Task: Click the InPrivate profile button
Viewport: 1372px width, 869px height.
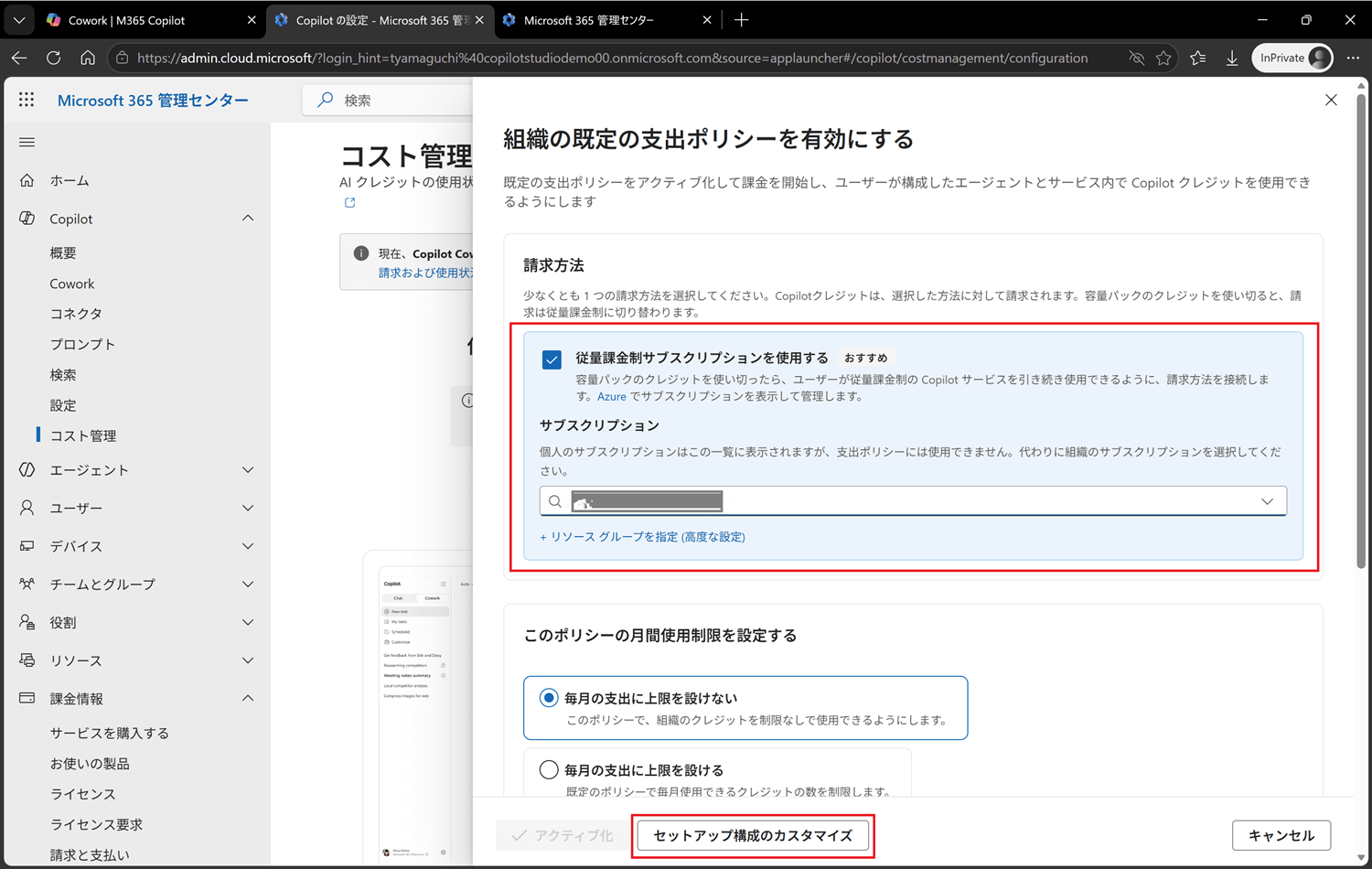Action: (1292, 58)
